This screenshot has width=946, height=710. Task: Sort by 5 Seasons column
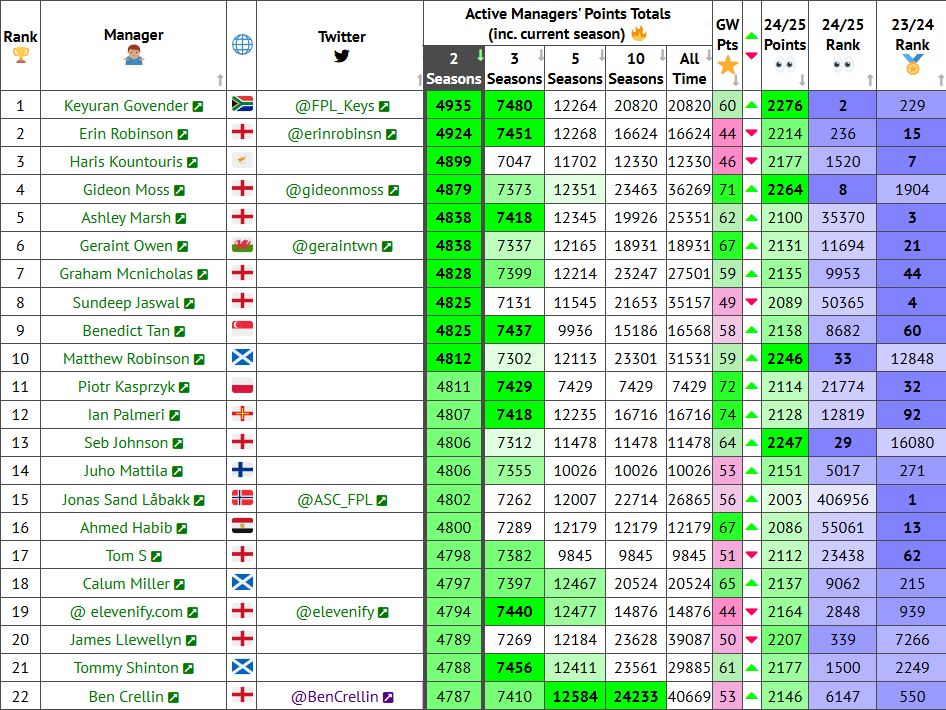coord(575,68)
